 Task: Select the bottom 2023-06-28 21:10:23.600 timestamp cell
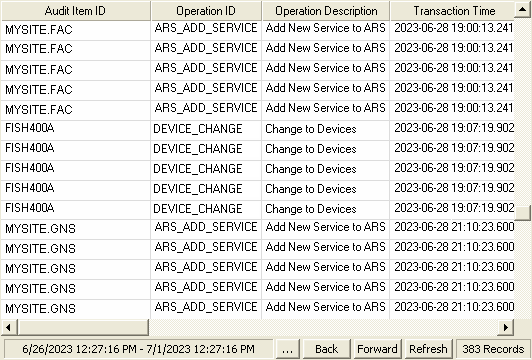click(x=452, y=309)
